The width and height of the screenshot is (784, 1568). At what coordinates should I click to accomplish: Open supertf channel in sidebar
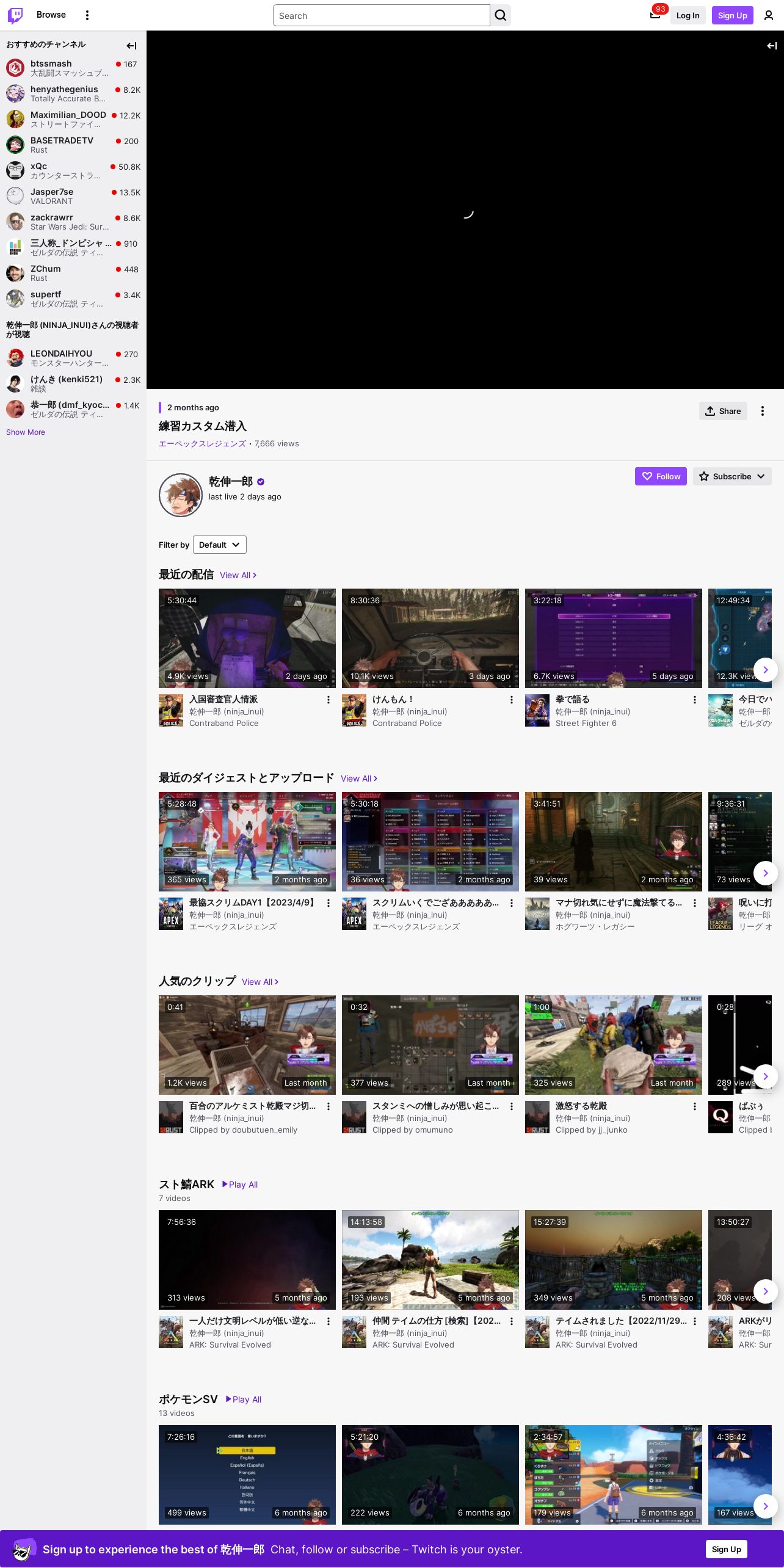pyautogui.click(x=73, y=299)
